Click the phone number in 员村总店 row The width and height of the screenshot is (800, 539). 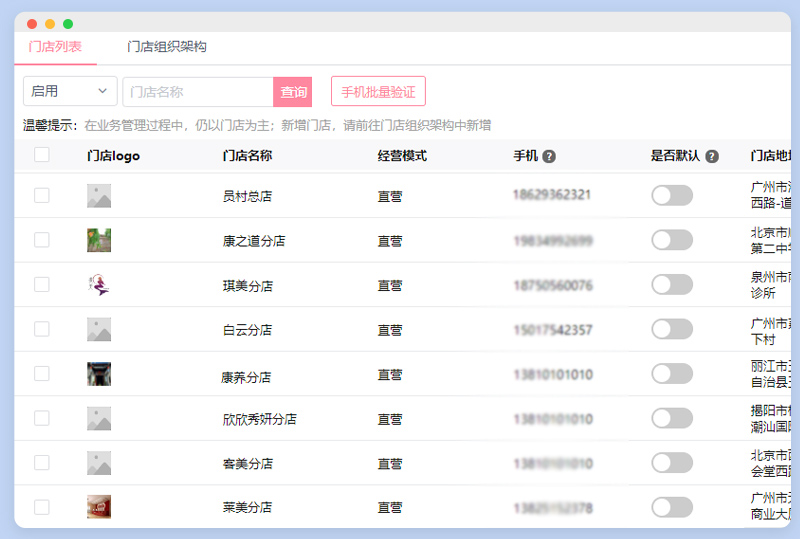pyautogui.click(x=552, y=195)
